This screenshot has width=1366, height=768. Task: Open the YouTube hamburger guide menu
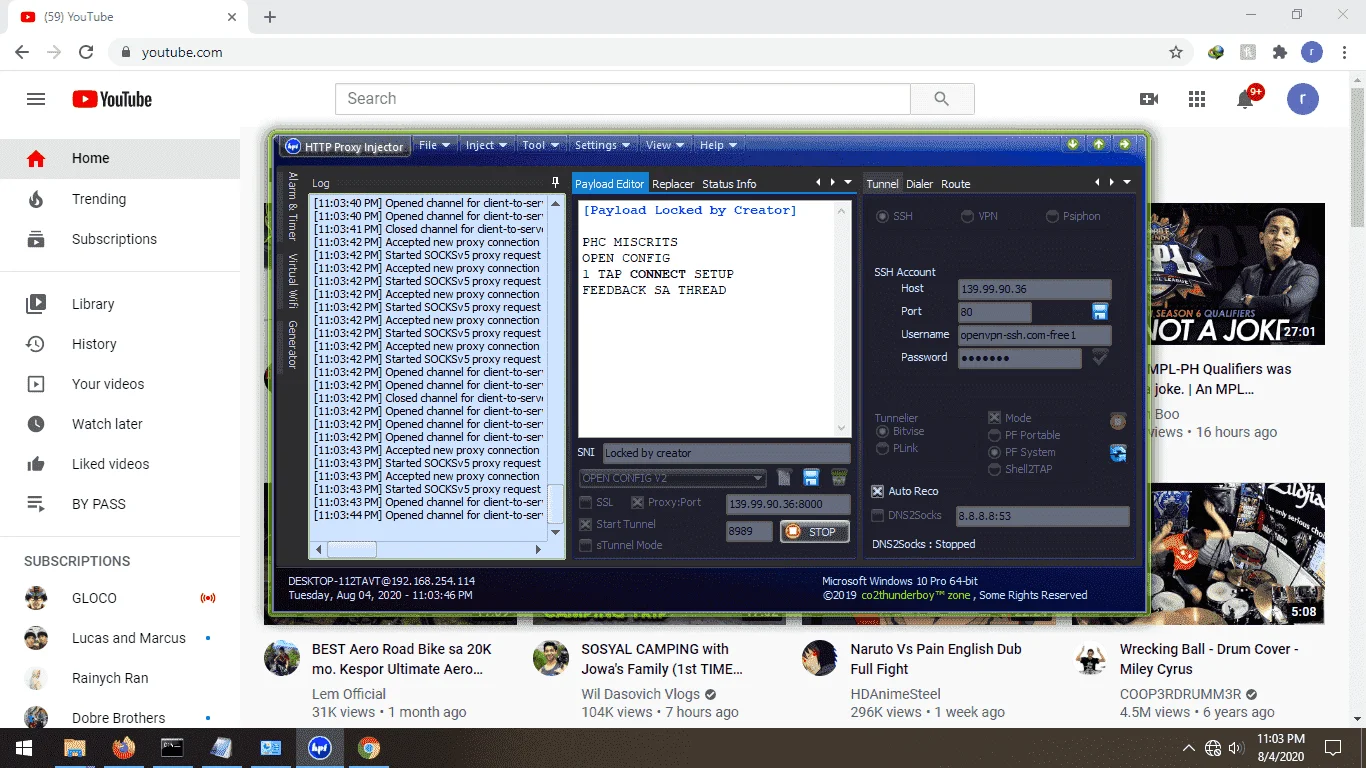(x=36, y=99)
